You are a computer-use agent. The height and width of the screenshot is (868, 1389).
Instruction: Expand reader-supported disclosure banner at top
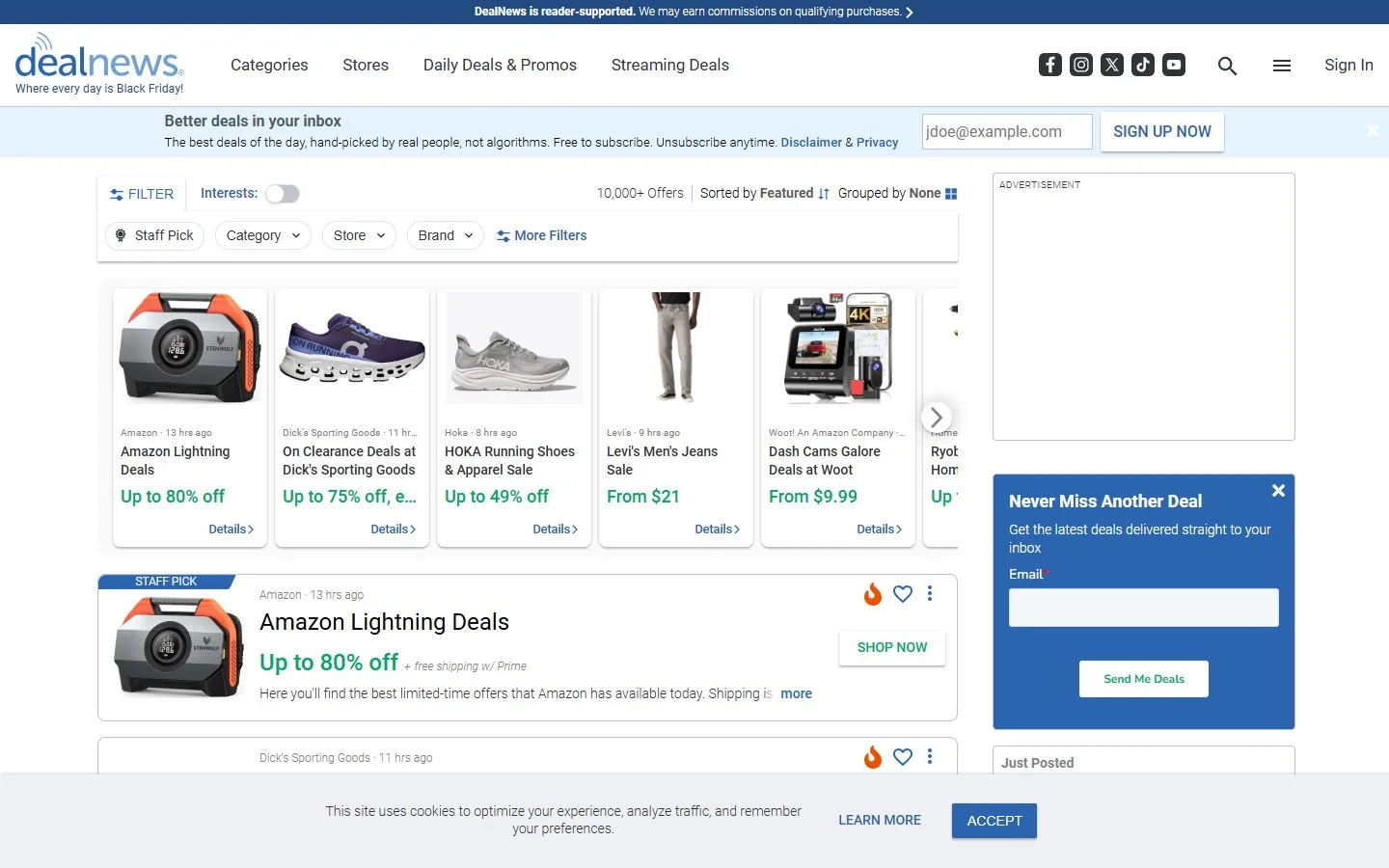click(x=694, y=12)
